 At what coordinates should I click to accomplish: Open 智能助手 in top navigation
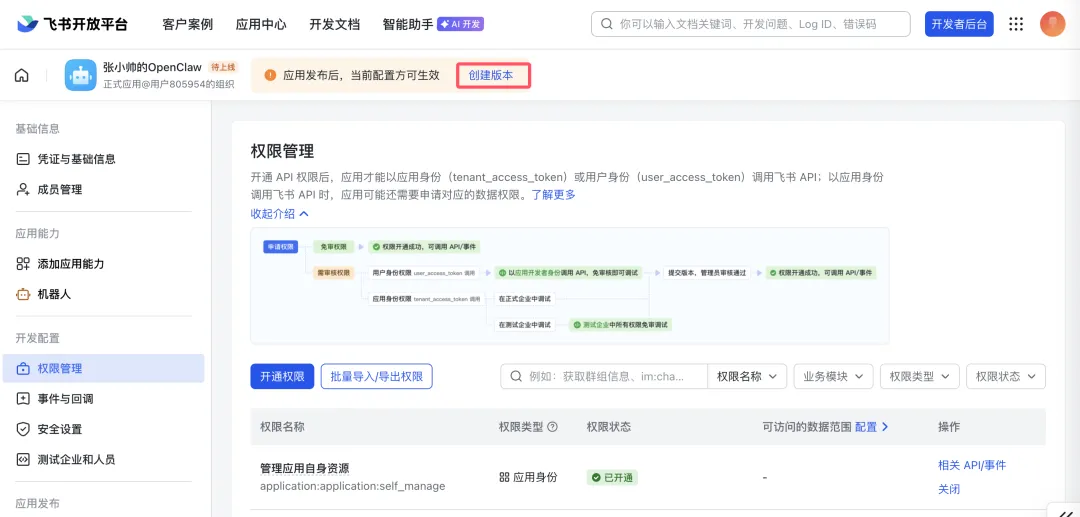(x=408, y=24)
